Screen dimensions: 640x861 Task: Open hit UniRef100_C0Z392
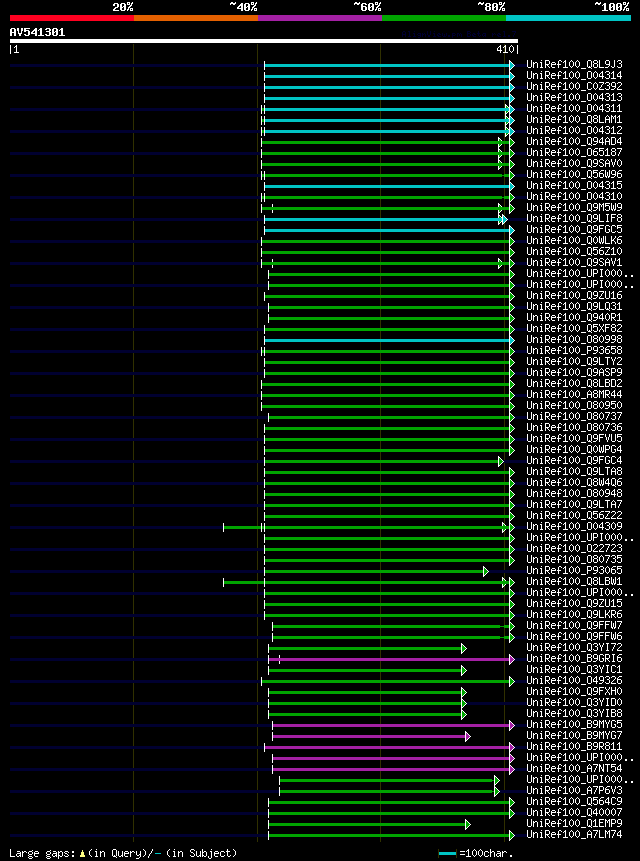click(574, 87)
